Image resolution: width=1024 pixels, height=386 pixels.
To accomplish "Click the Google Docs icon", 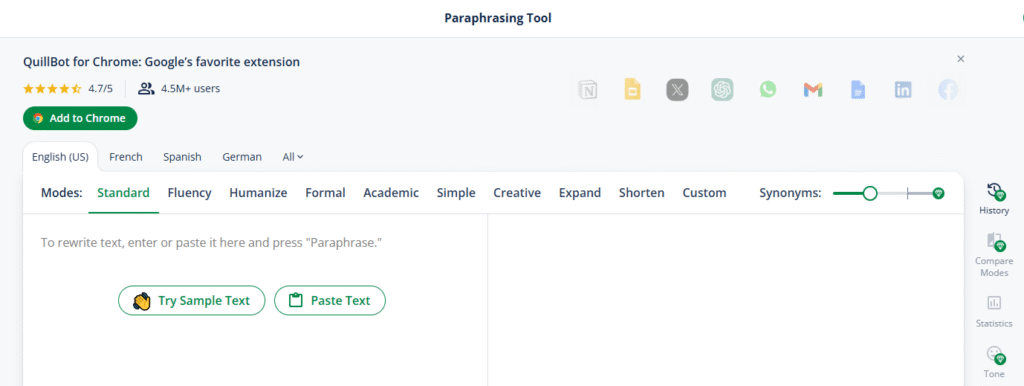I will [x=857, y=89].
